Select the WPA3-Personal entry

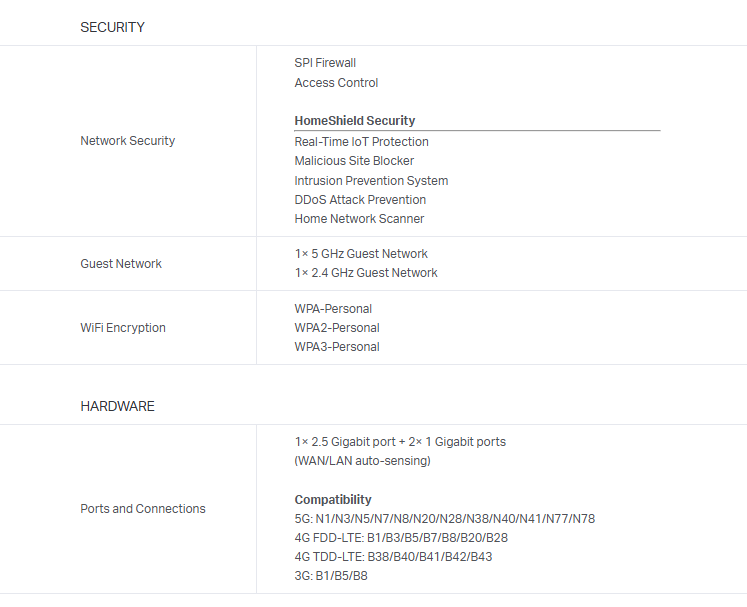tap(337, 347)
